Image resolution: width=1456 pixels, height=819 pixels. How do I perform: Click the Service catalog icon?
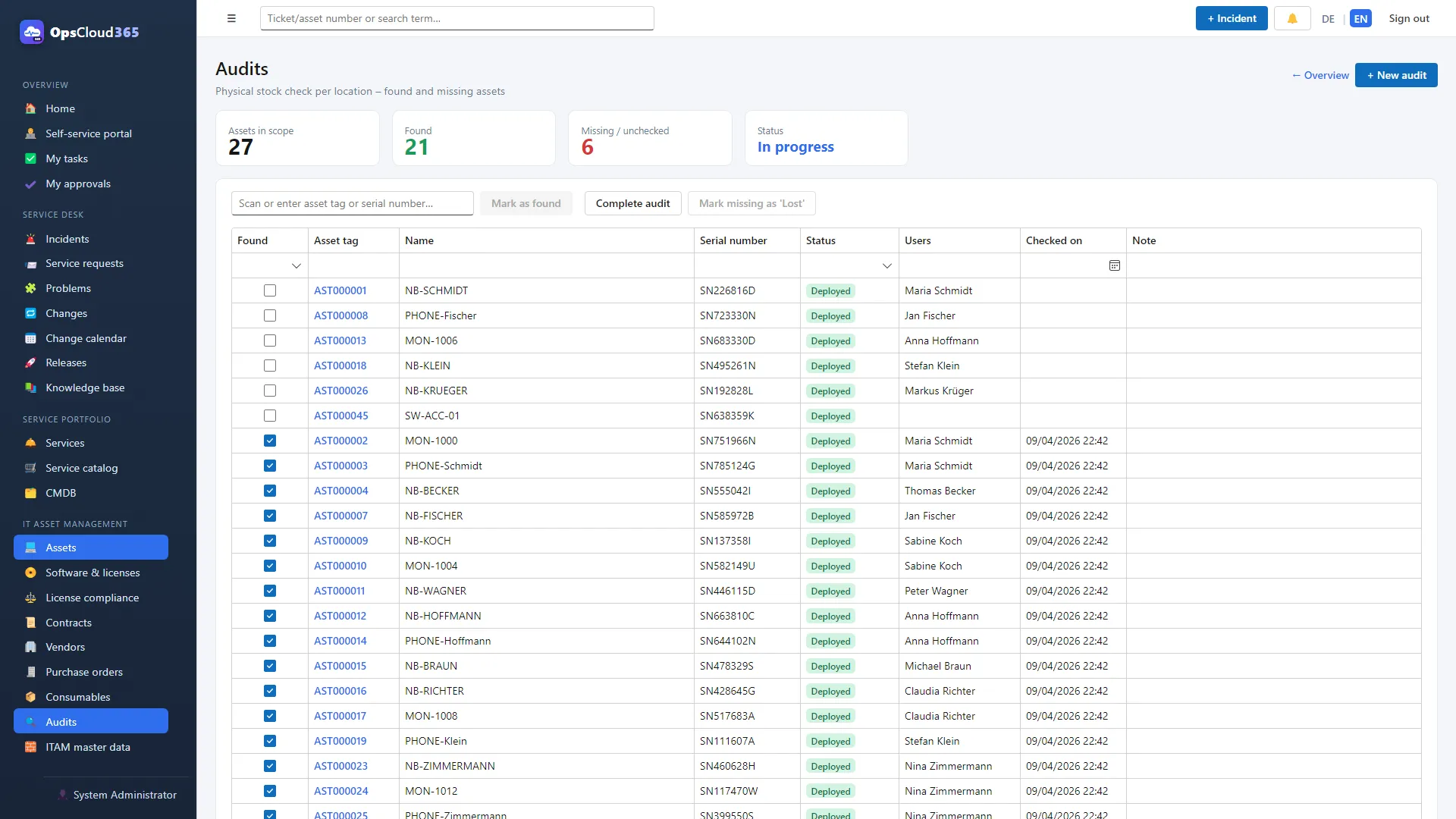30,468
